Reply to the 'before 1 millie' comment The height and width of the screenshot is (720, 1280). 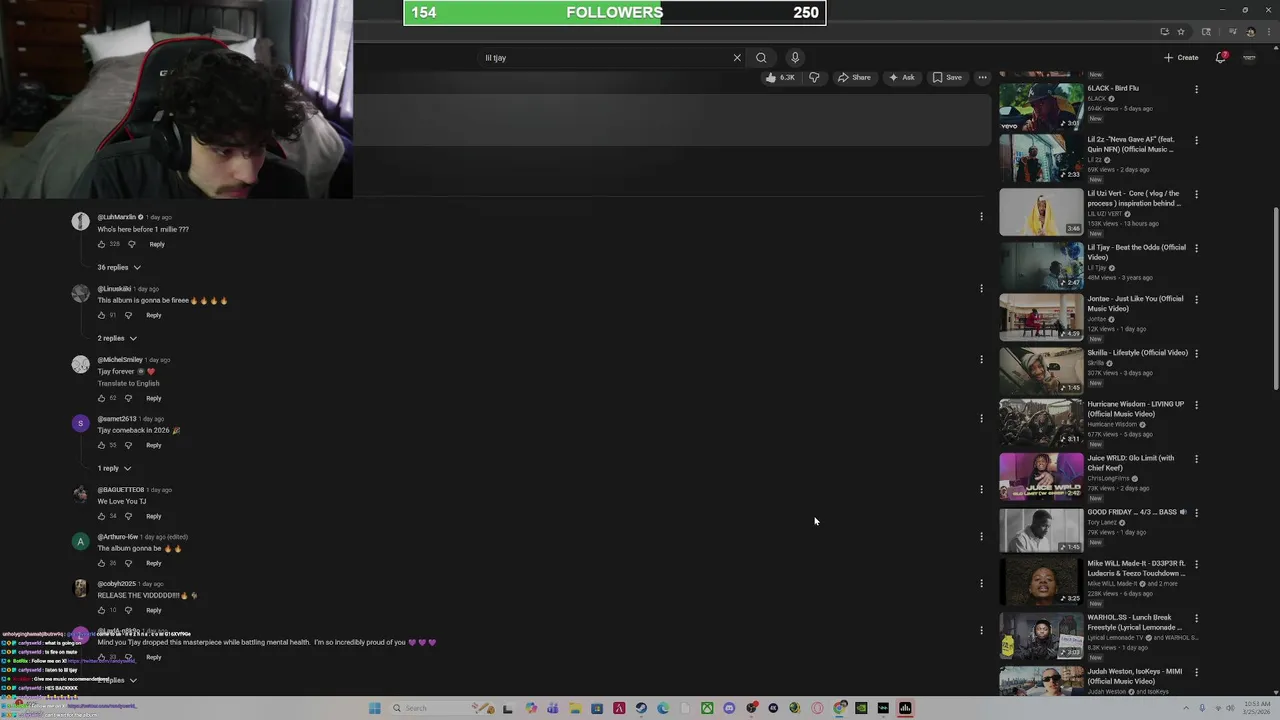157,244
